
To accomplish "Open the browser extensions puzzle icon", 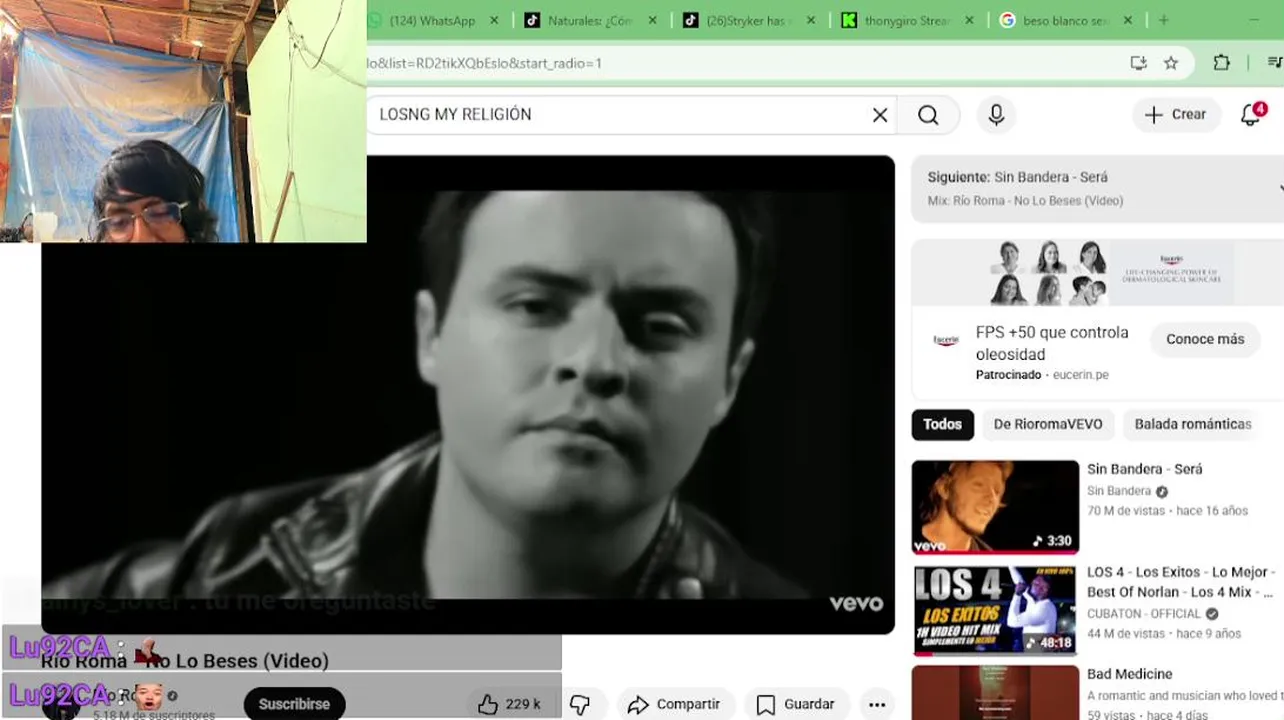I will pyautogui.click(x=1221, y=63).
